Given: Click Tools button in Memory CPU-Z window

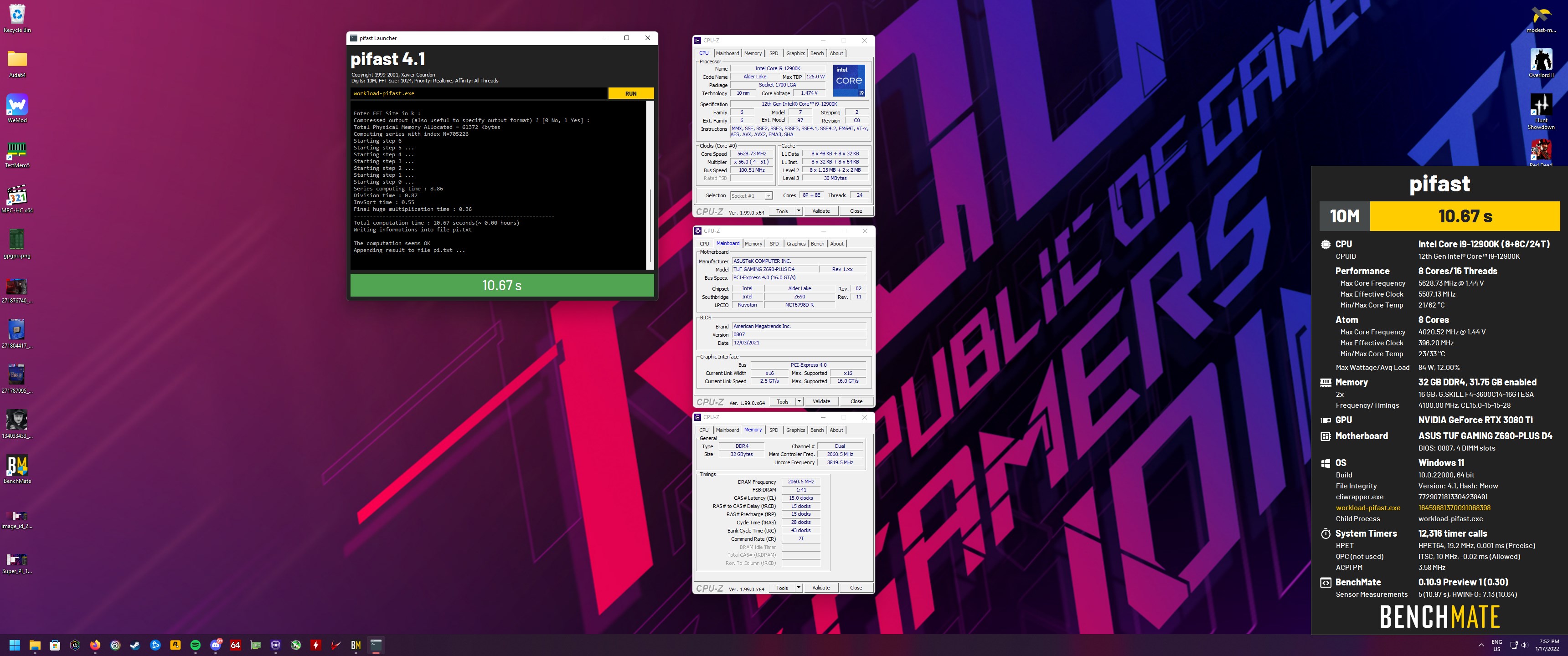Looking at the screenshot, I should [x=782, y=588].
